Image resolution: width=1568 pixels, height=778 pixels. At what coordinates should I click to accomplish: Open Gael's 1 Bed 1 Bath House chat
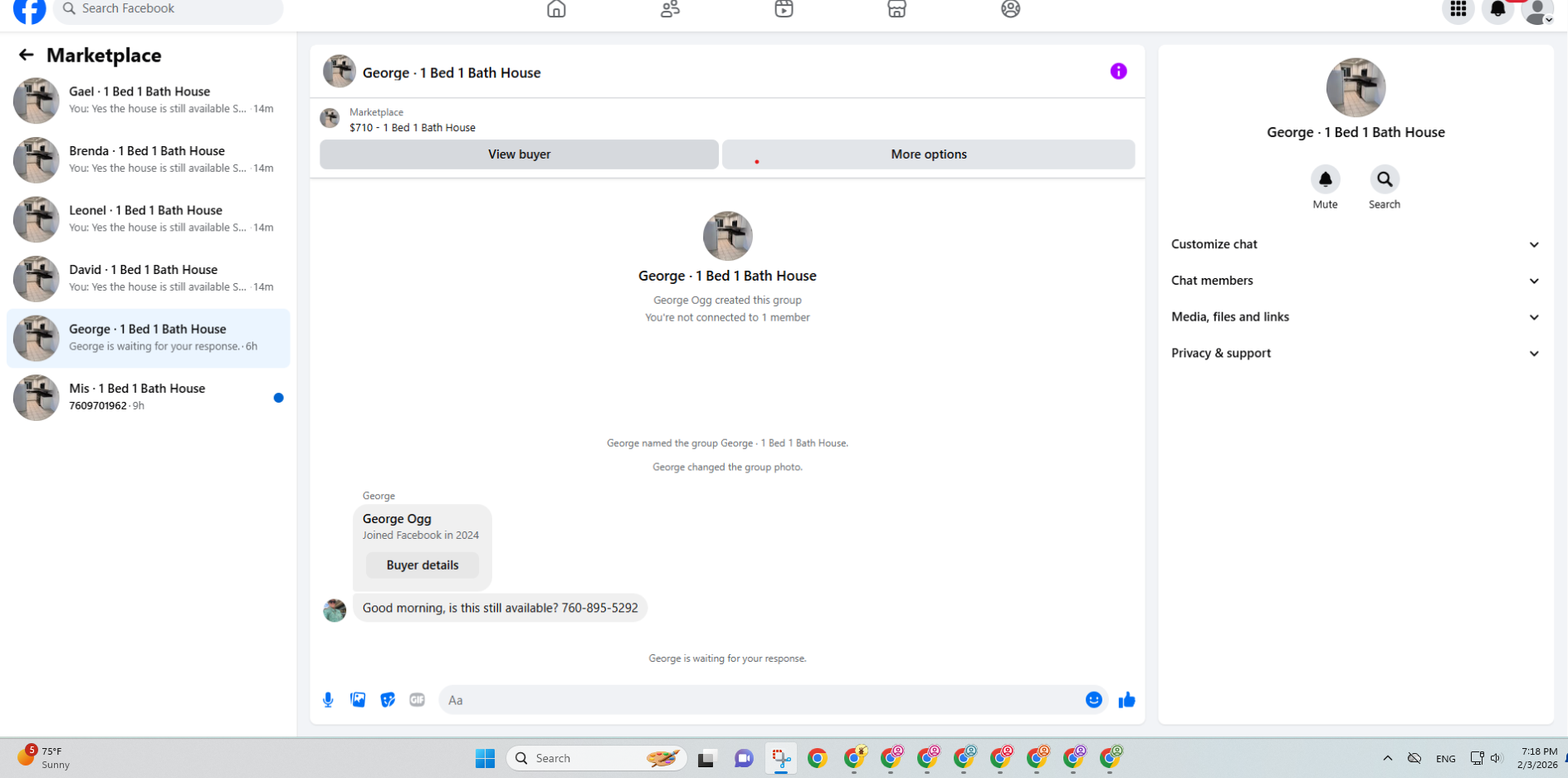[x=148, y=100]
